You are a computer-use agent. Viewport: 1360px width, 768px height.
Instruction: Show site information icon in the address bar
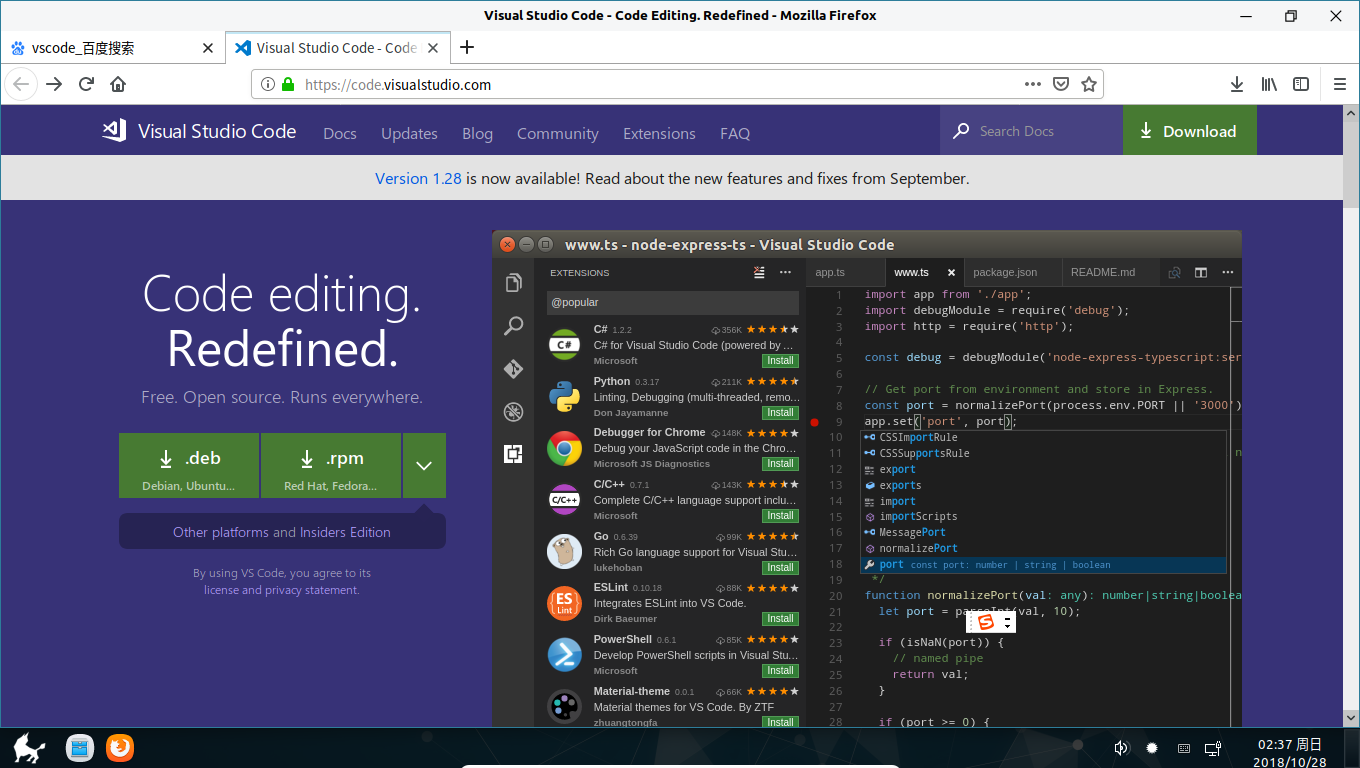267,85
